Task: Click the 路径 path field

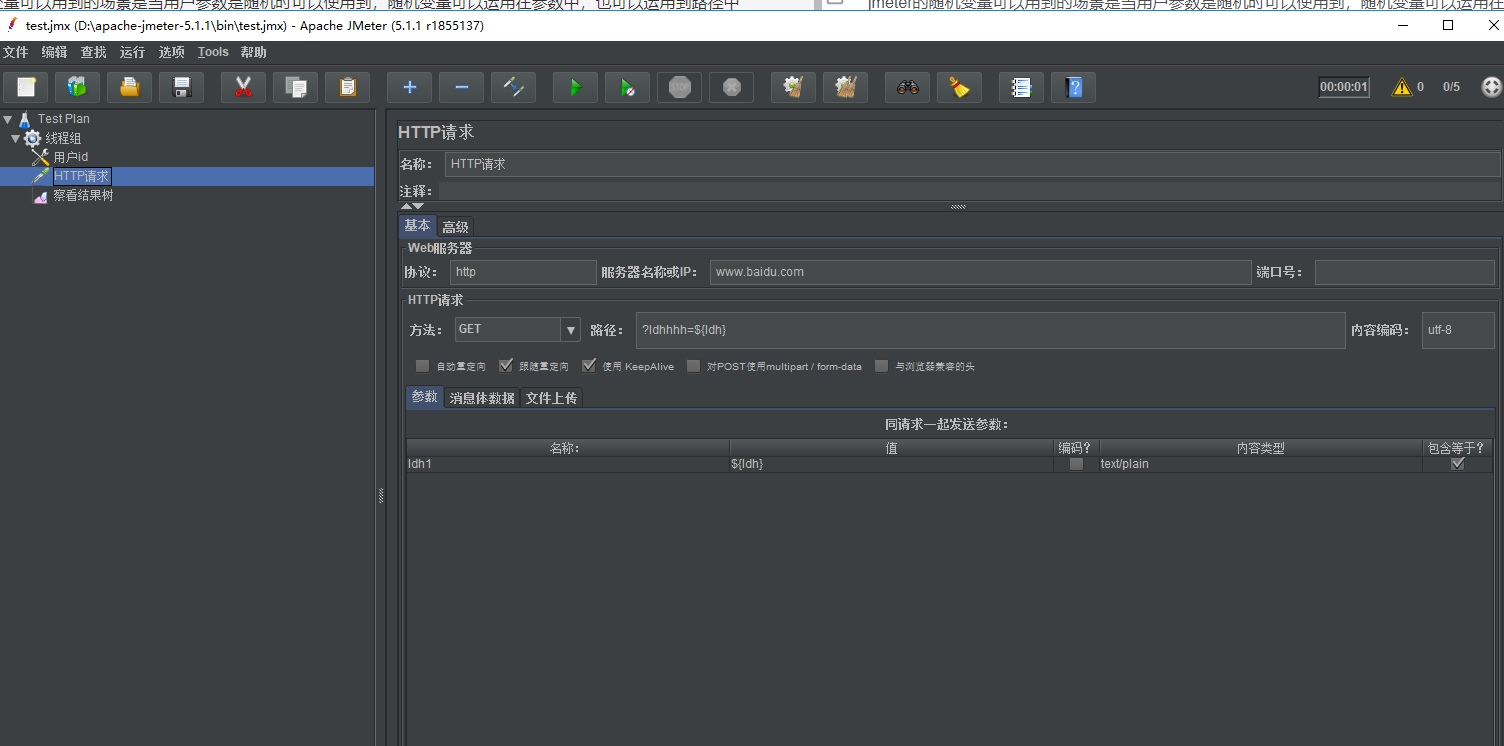Action: (x=990, y=330)
